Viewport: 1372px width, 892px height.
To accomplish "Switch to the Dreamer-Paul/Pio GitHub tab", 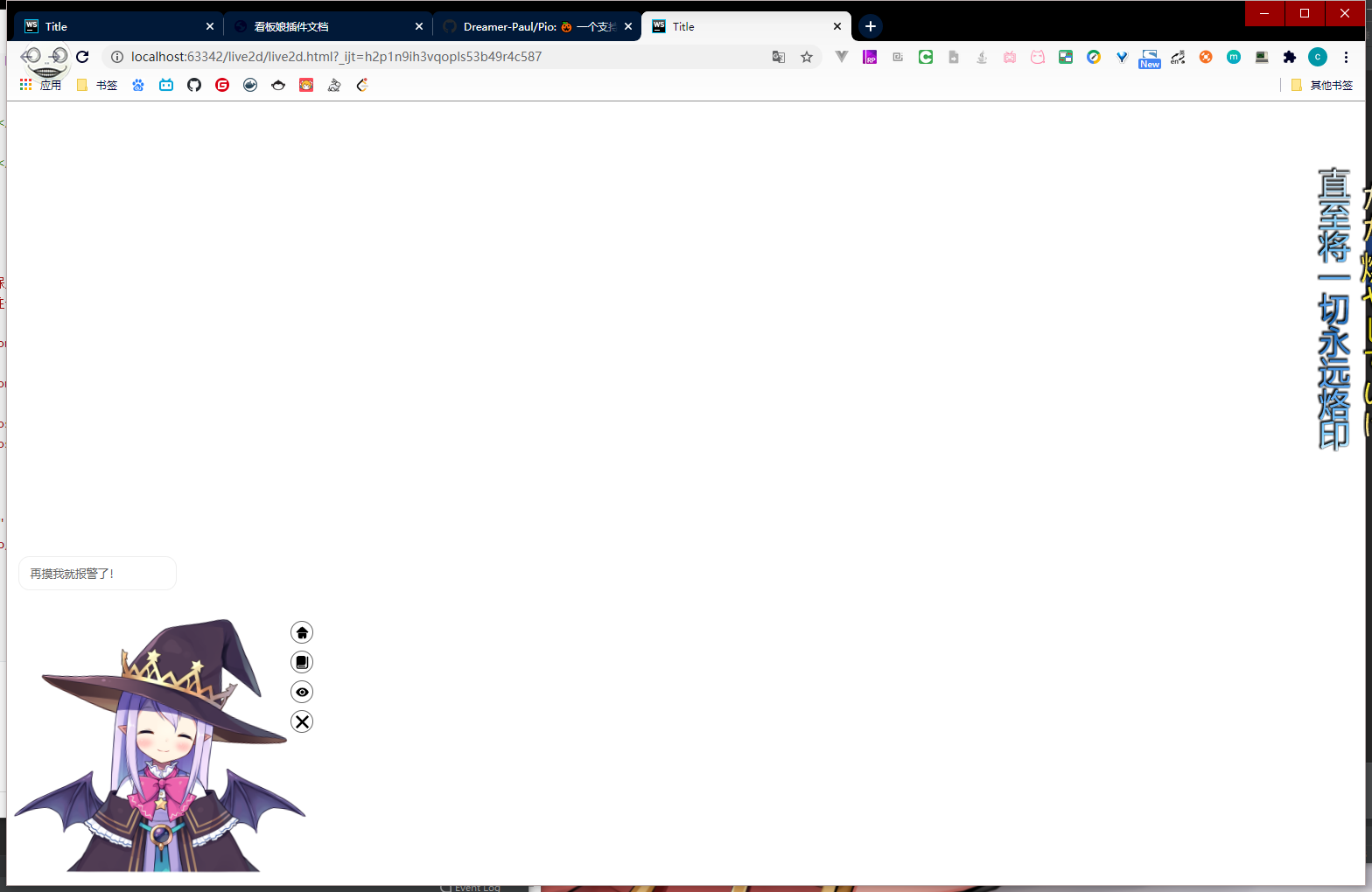I will 534,26.
